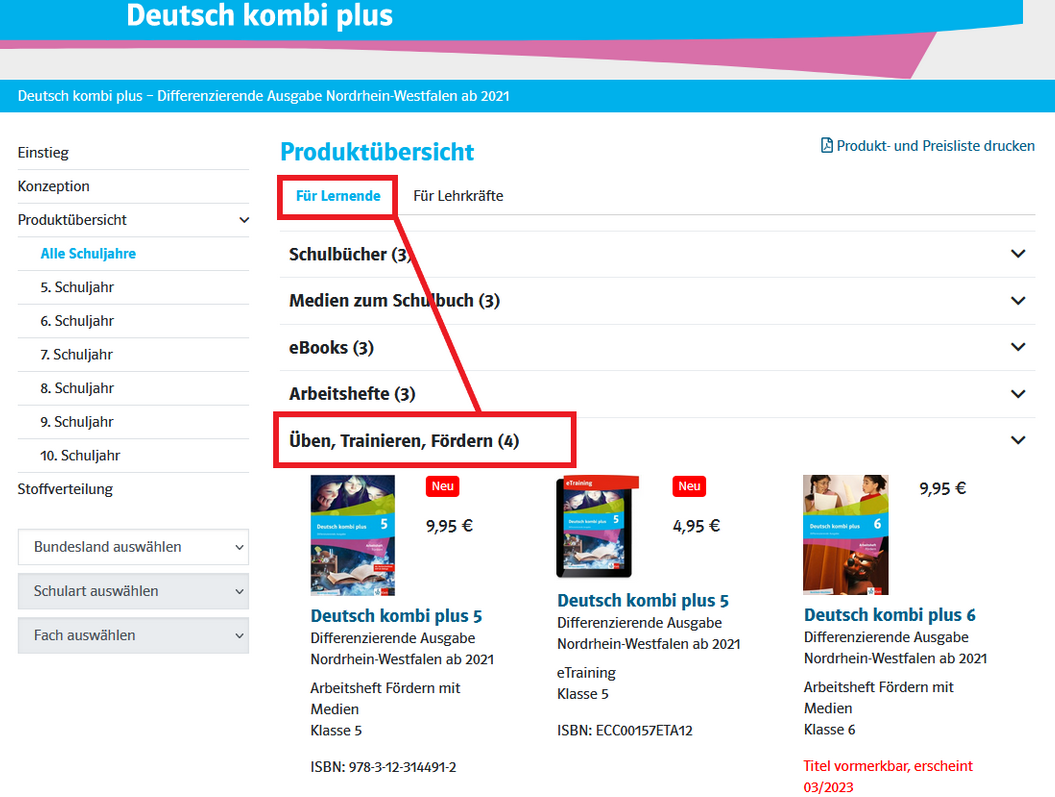Open the Schulart auswählen dropdown

pyautogui.click(x=133, y=591)
